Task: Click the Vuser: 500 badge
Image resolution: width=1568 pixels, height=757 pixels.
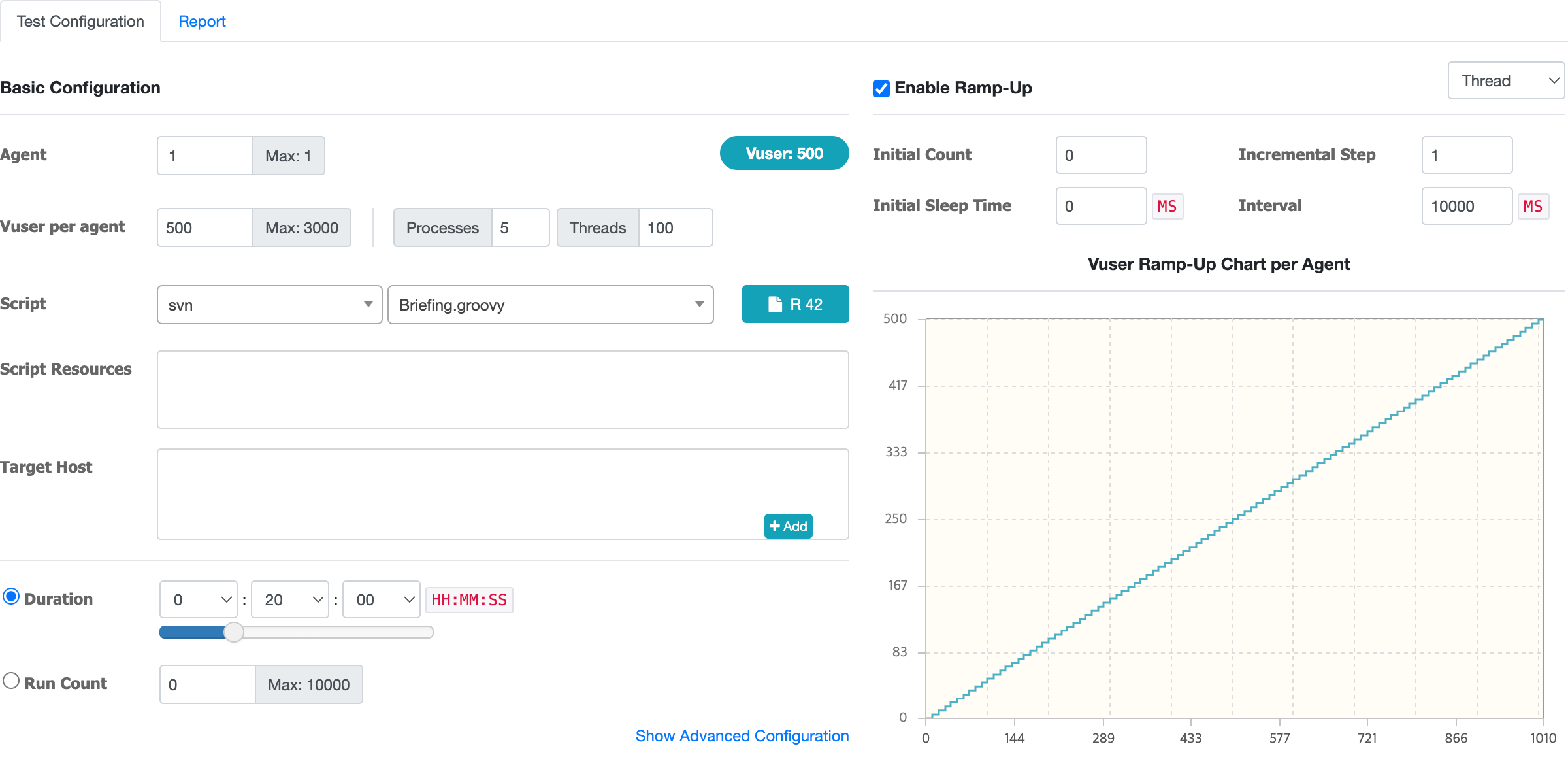Action: [784, 154]
